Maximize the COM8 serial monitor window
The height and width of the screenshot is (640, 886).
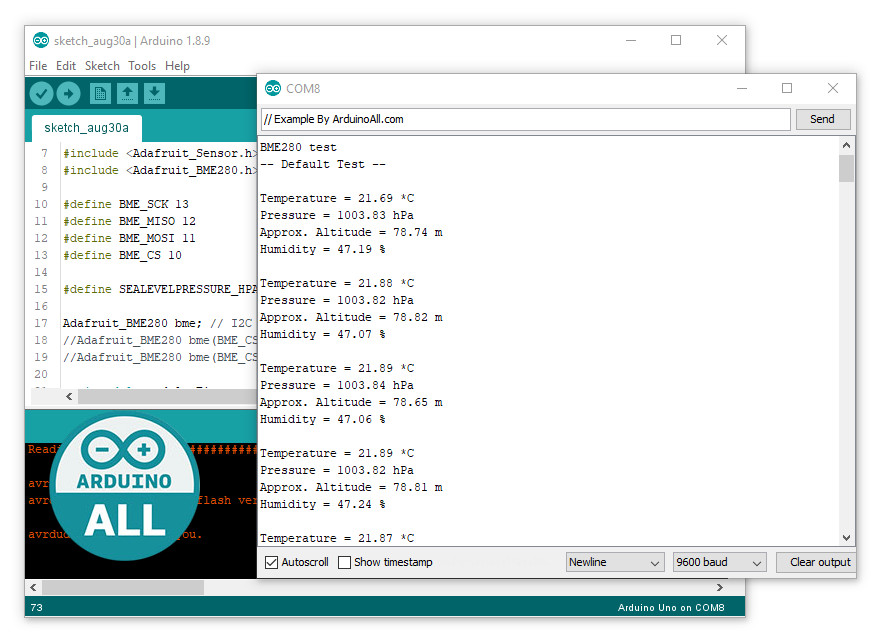coord(787,88)
